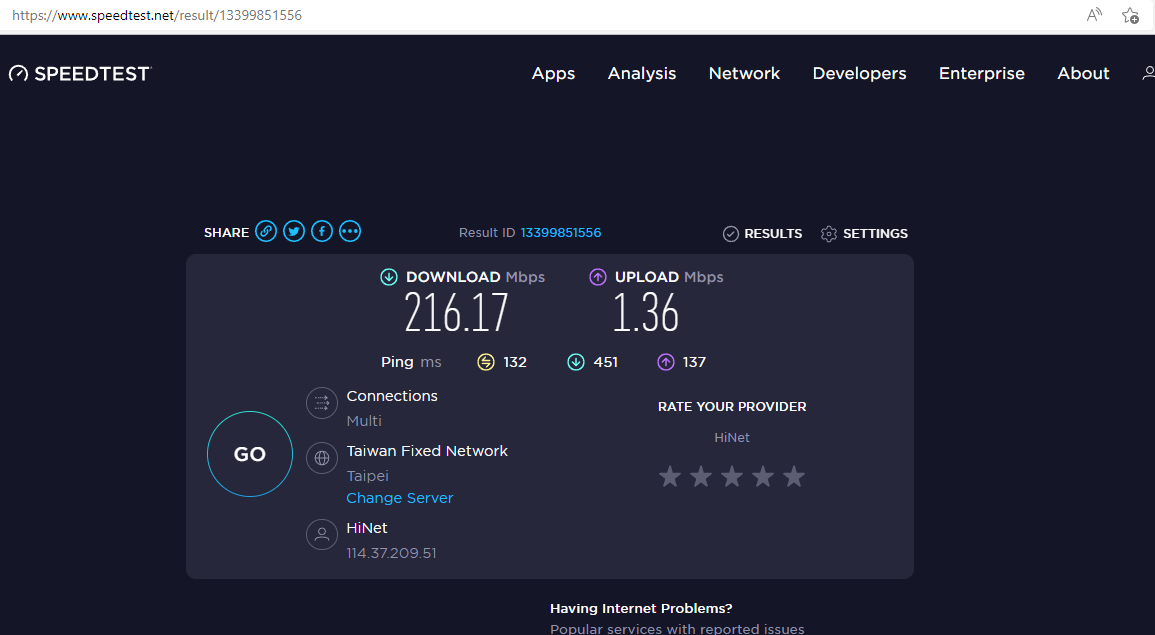Open the Apps navigation item
The width and height of the screenshot is (1155, 635).
click(553, 73)
